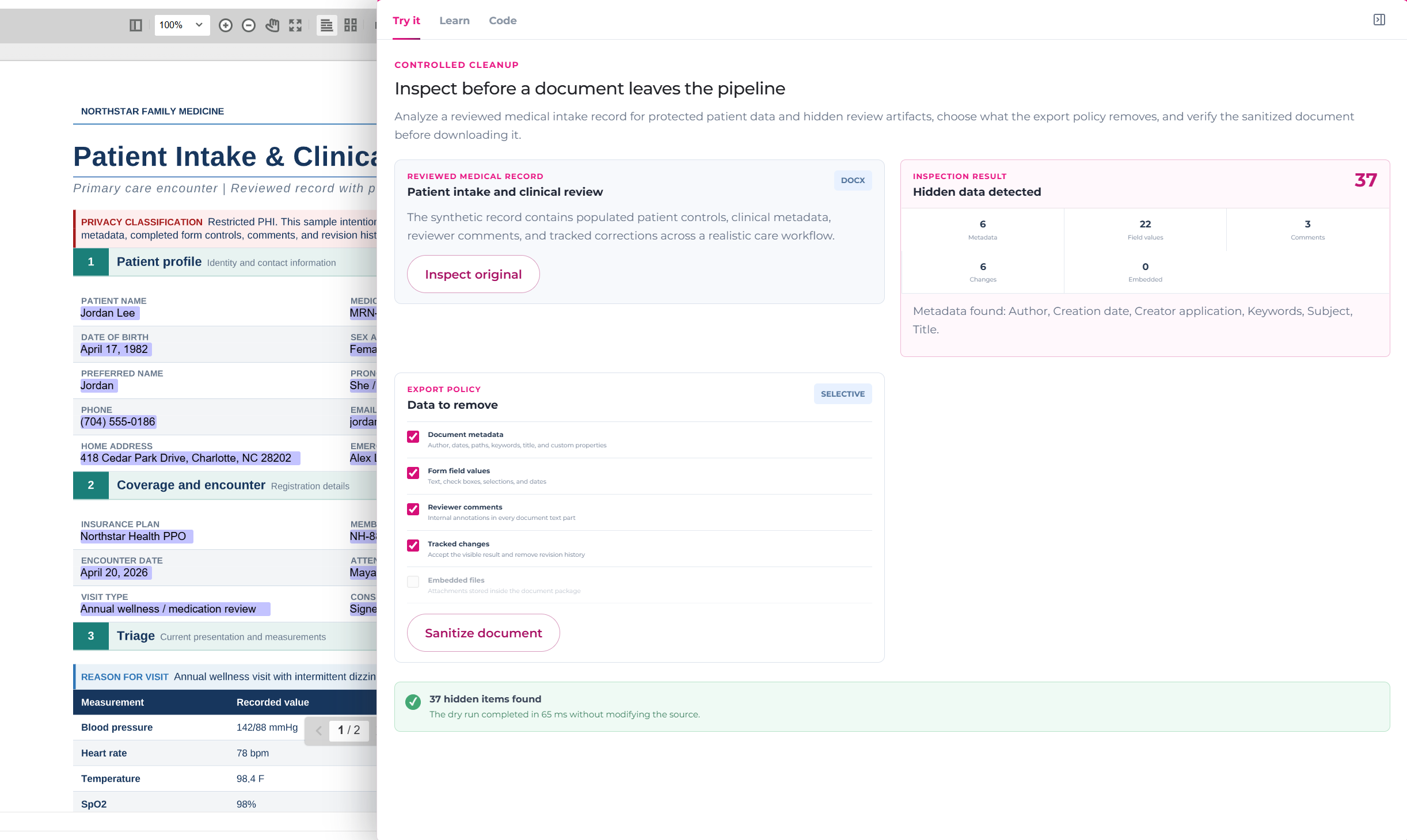Fit document to page with arrows icon
The width and height of the screenshot is (1407, 840).
[295, 25]
